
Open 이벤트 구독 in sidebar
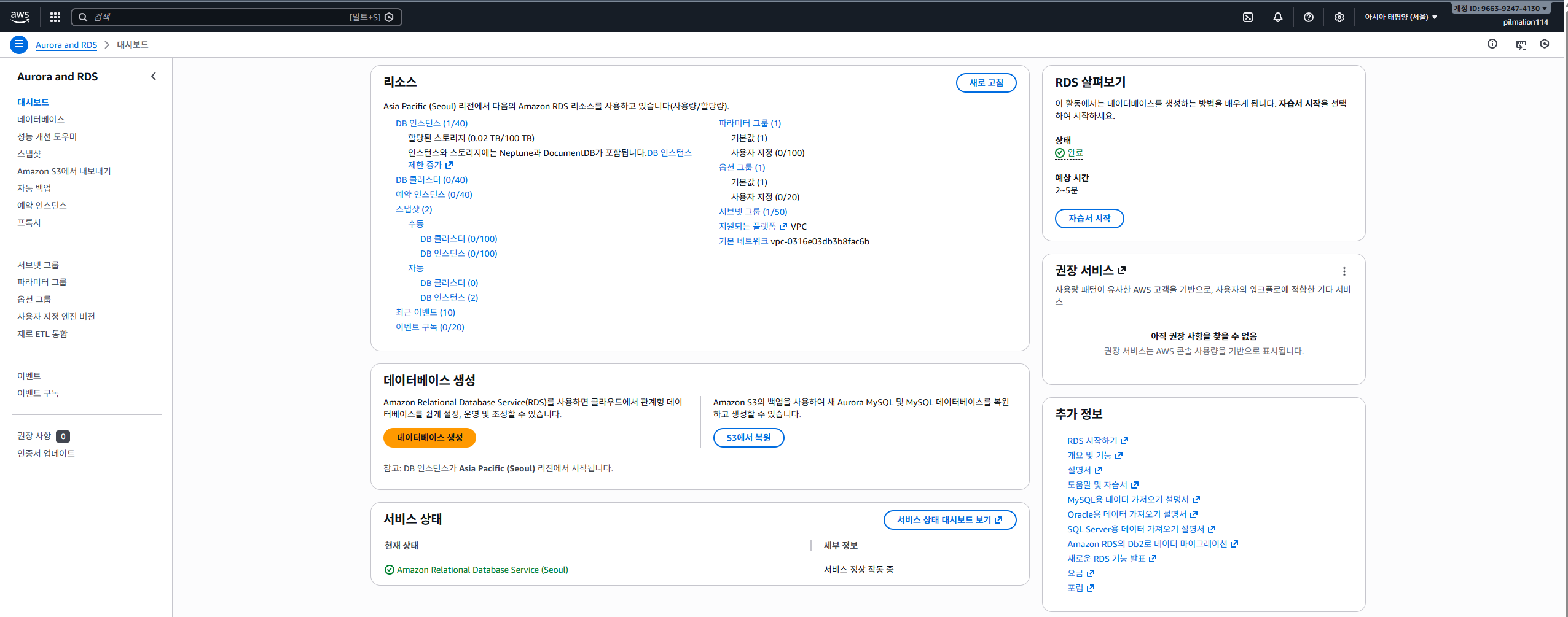pyautogui.click(x=38, y=394)
